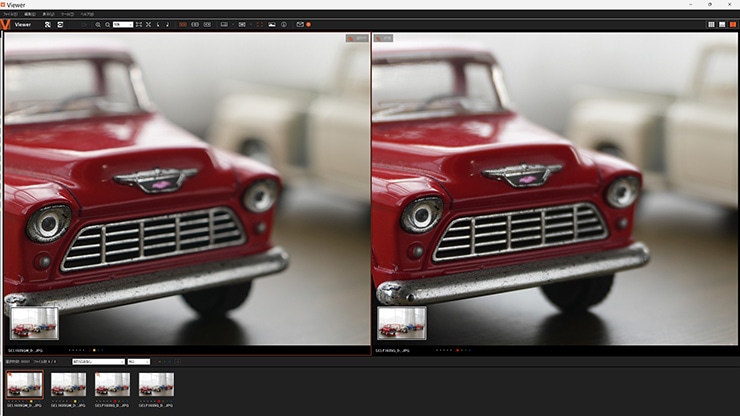Open the View menu (third menu item)

point(48,14)
